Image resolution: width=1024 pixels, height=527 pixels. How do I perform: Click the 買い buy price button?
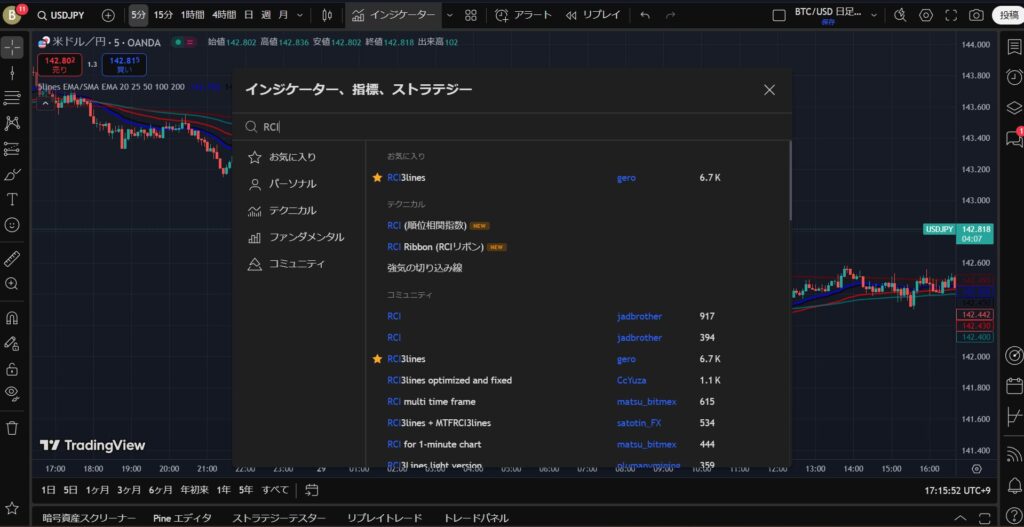[124, 64]
